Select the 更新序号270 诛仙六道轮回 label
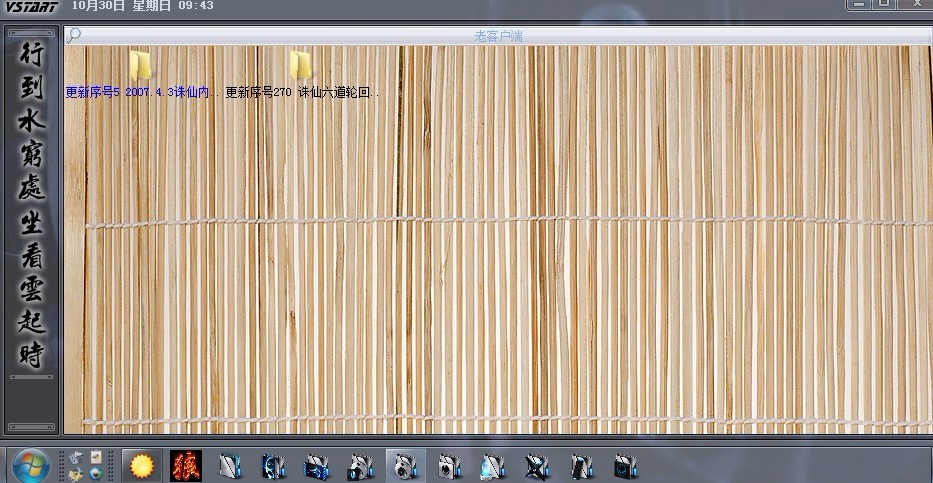 [302, 92]
